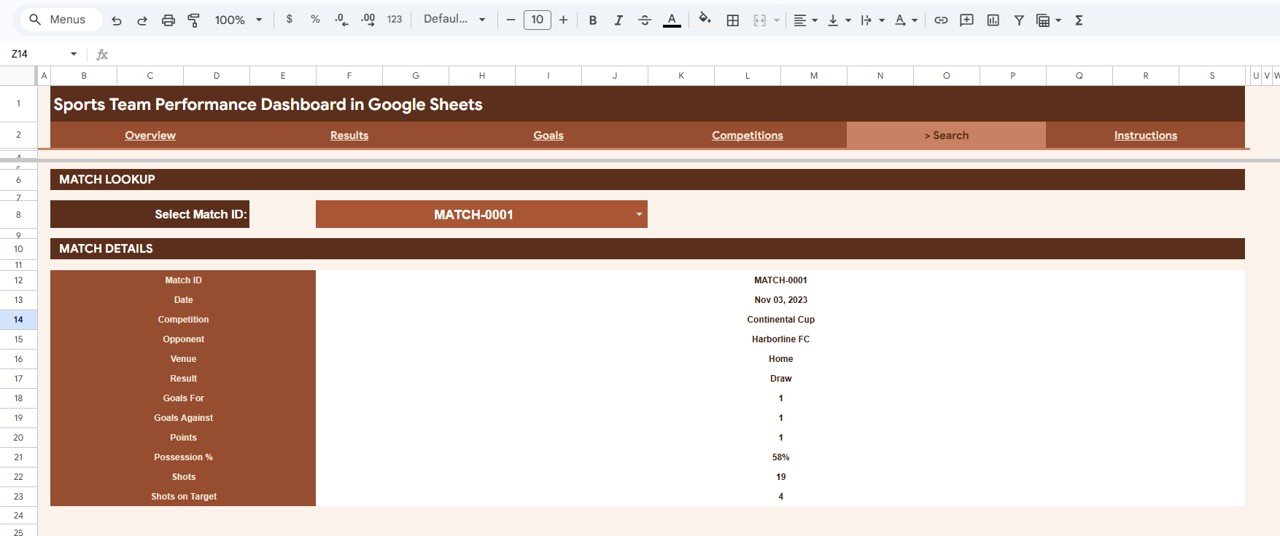Click the Possession % label cell
This screenshot has height=536, width=1280.
click(183, 457)
